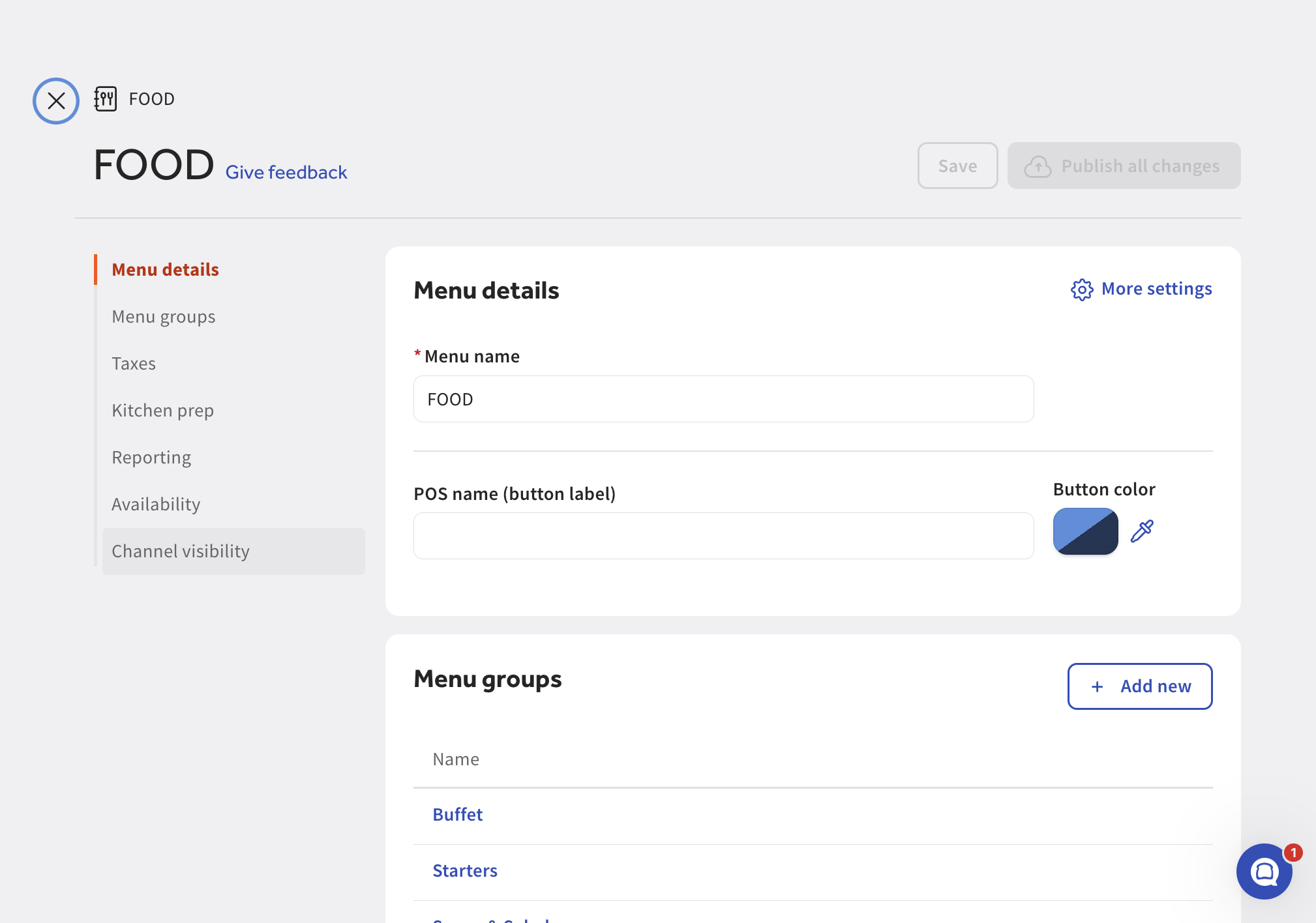Click the FOOD breadcrumb text
The height and width of the screenshot is (923, 1316).
[152, 99]
